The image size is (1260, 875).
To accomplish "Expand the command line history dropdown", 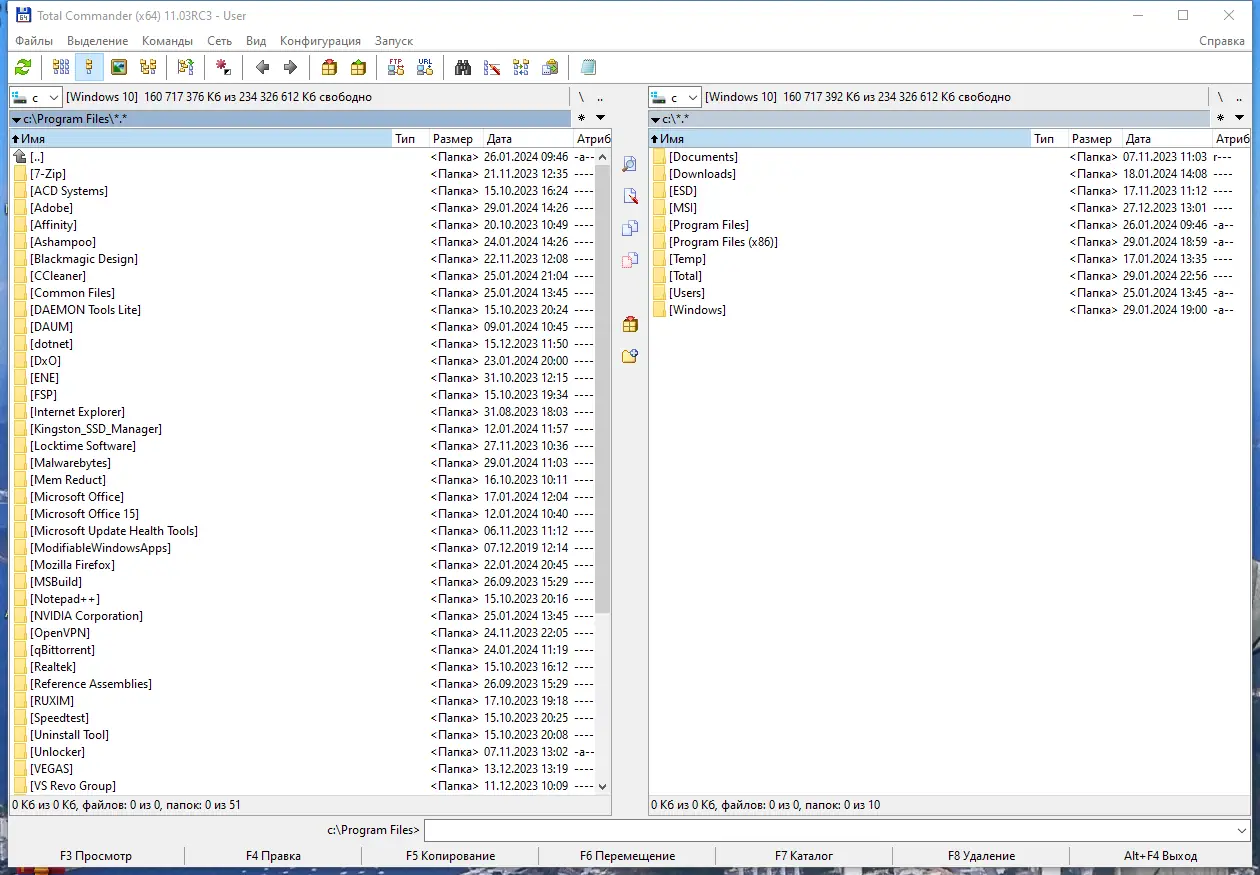I will (x=1242, y=831).
